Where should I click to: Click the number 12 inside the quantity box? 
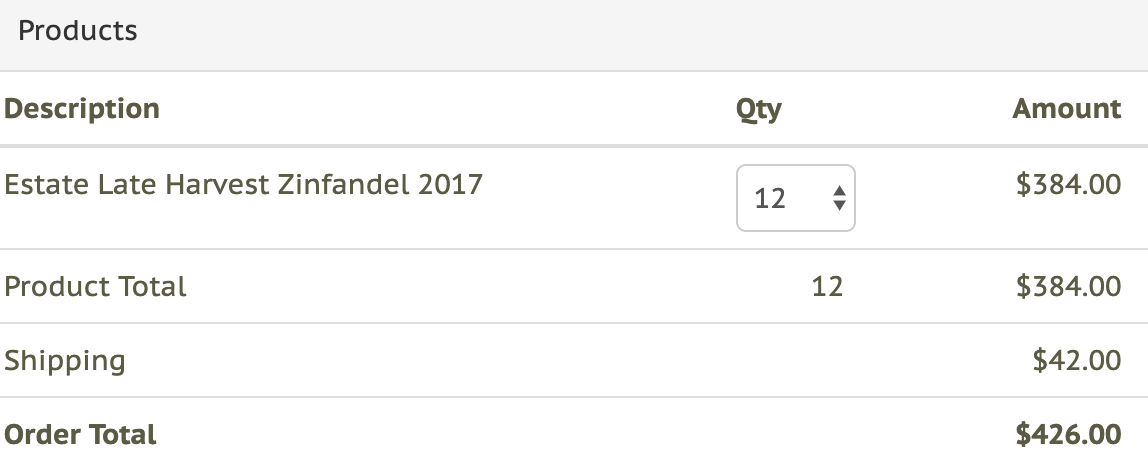(770, 198)
